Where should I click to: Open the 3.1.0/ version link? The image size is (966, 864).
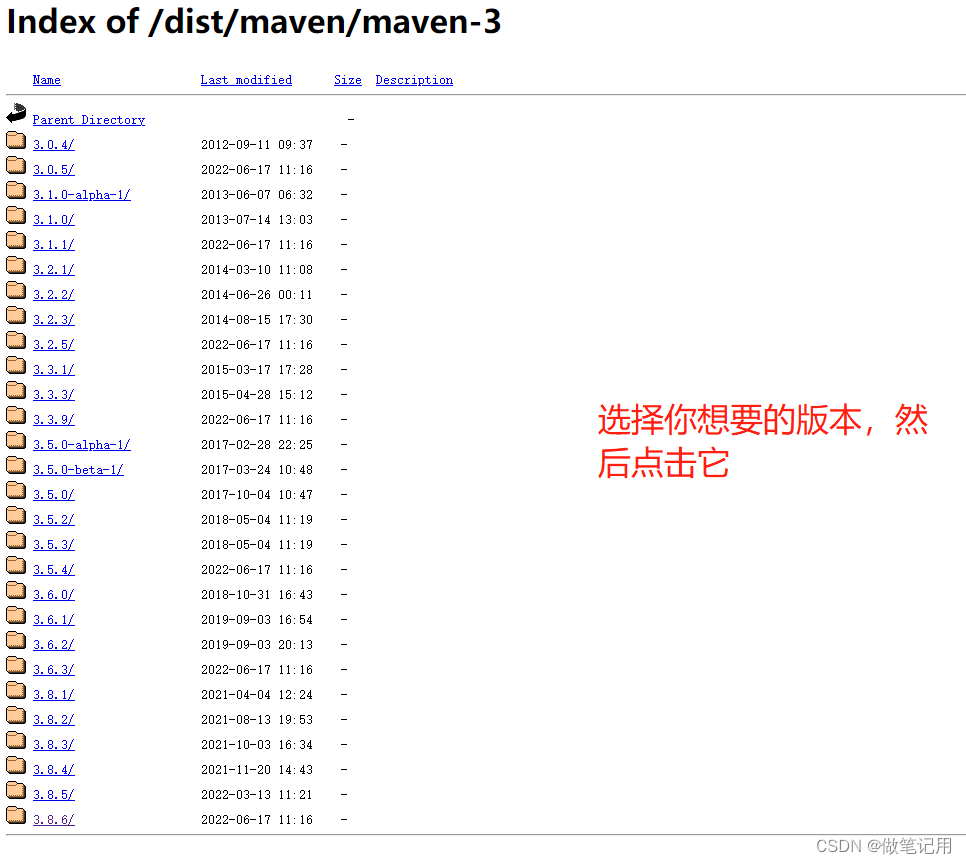coord(54,219)
